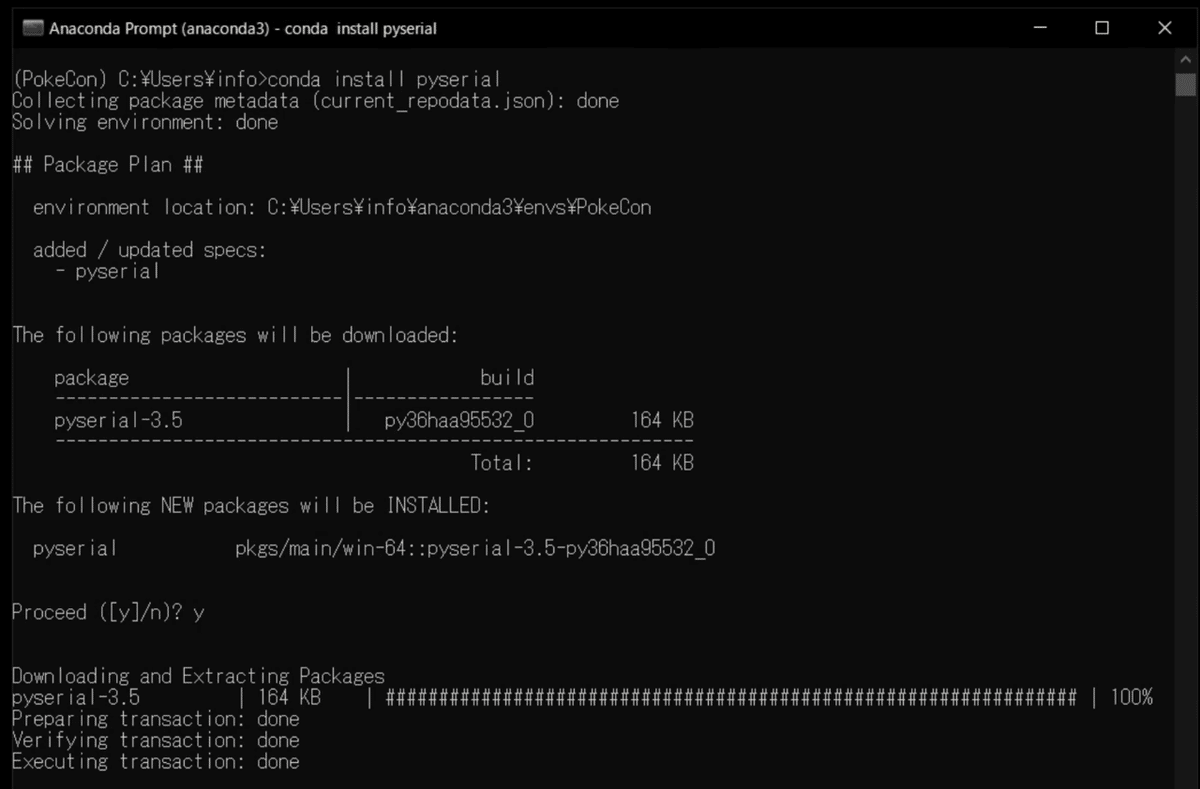Click 'The following packages will be downloaded:' line
Image resolution: width=1200 pixels, height=789 pixels.
click(x=235, y=335)
